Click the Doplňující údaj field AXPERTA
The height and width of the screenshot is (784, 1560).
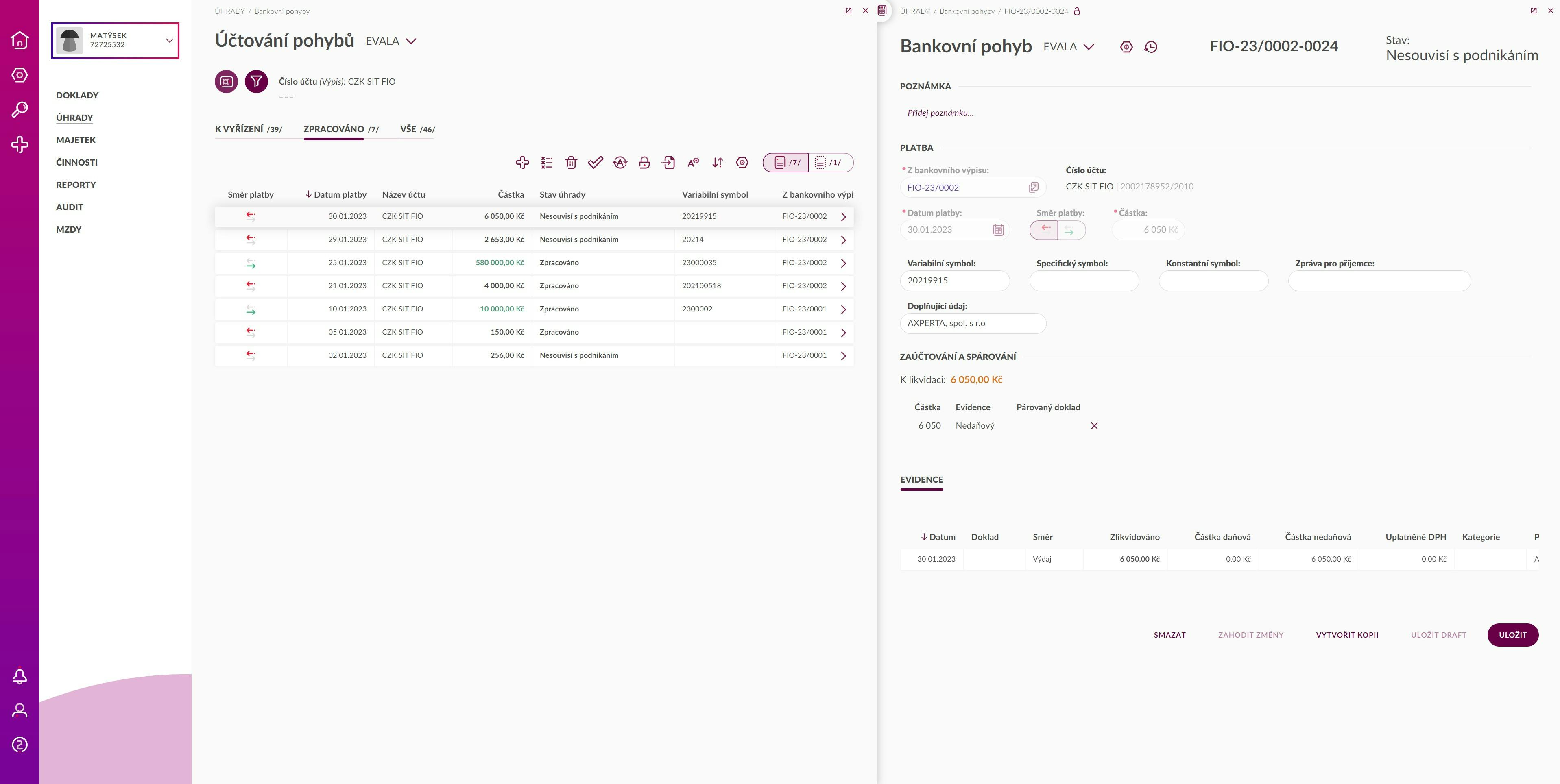click(973, 323)
